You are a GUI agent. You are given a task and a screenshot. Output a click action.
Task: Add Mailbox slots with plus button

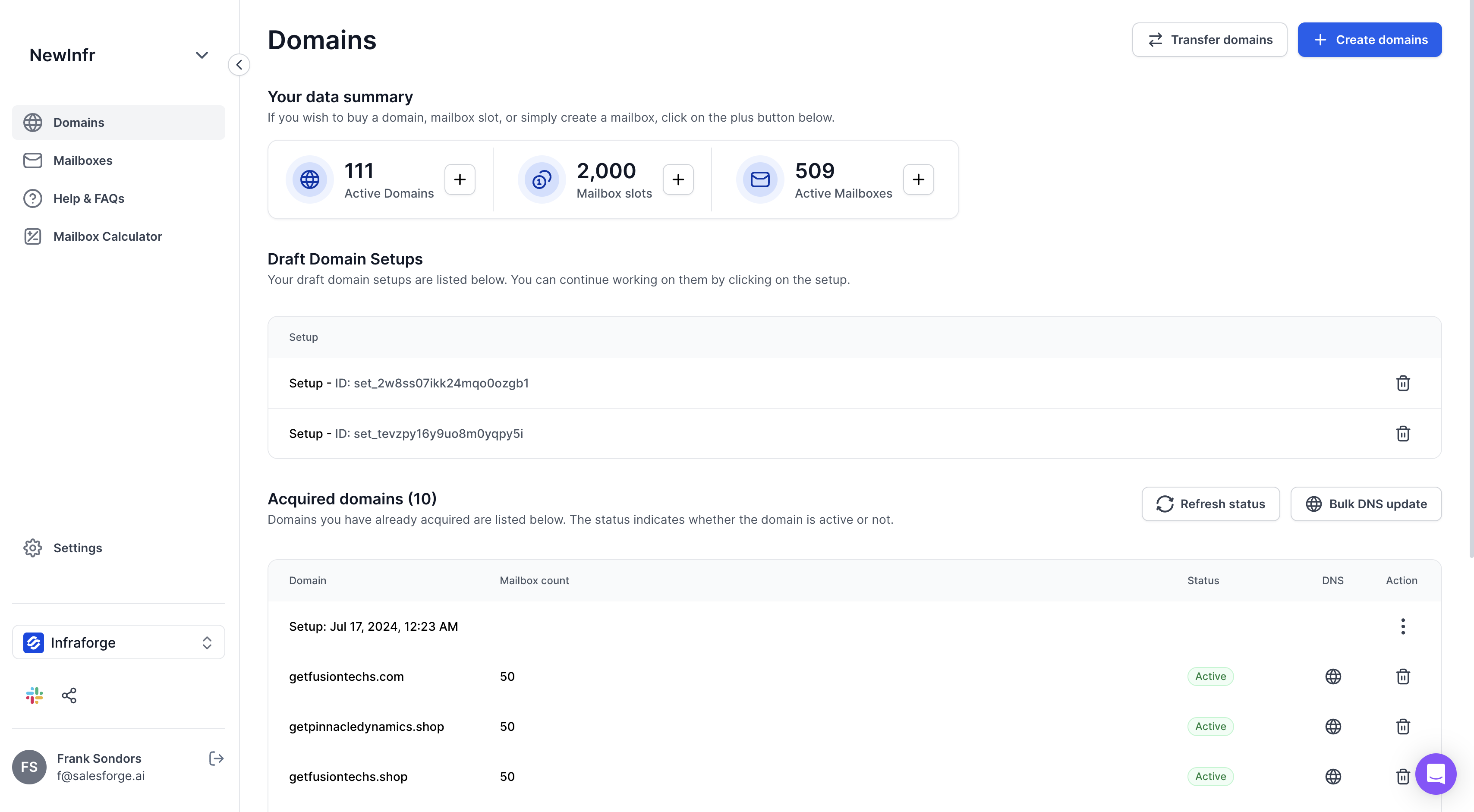678,179
